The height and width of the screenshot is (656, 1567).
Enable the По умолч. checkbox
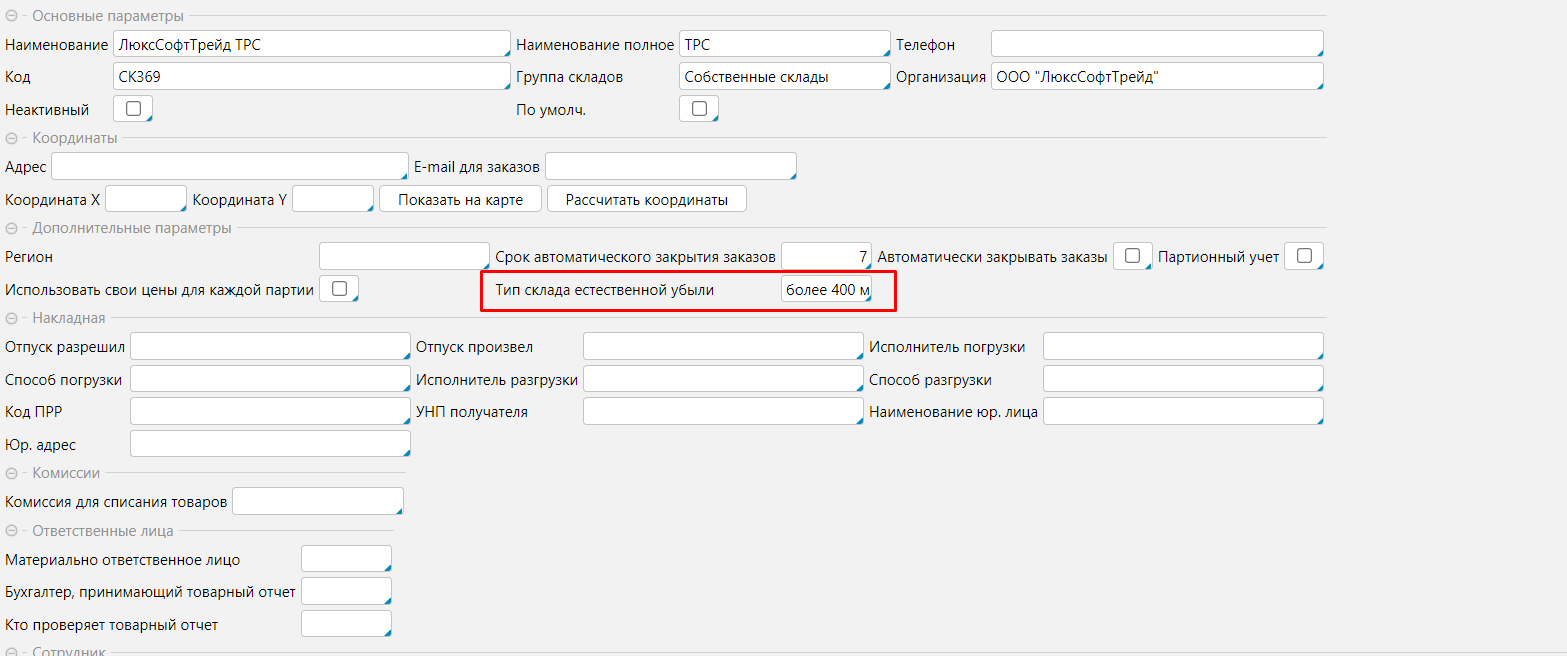point(699,109)
